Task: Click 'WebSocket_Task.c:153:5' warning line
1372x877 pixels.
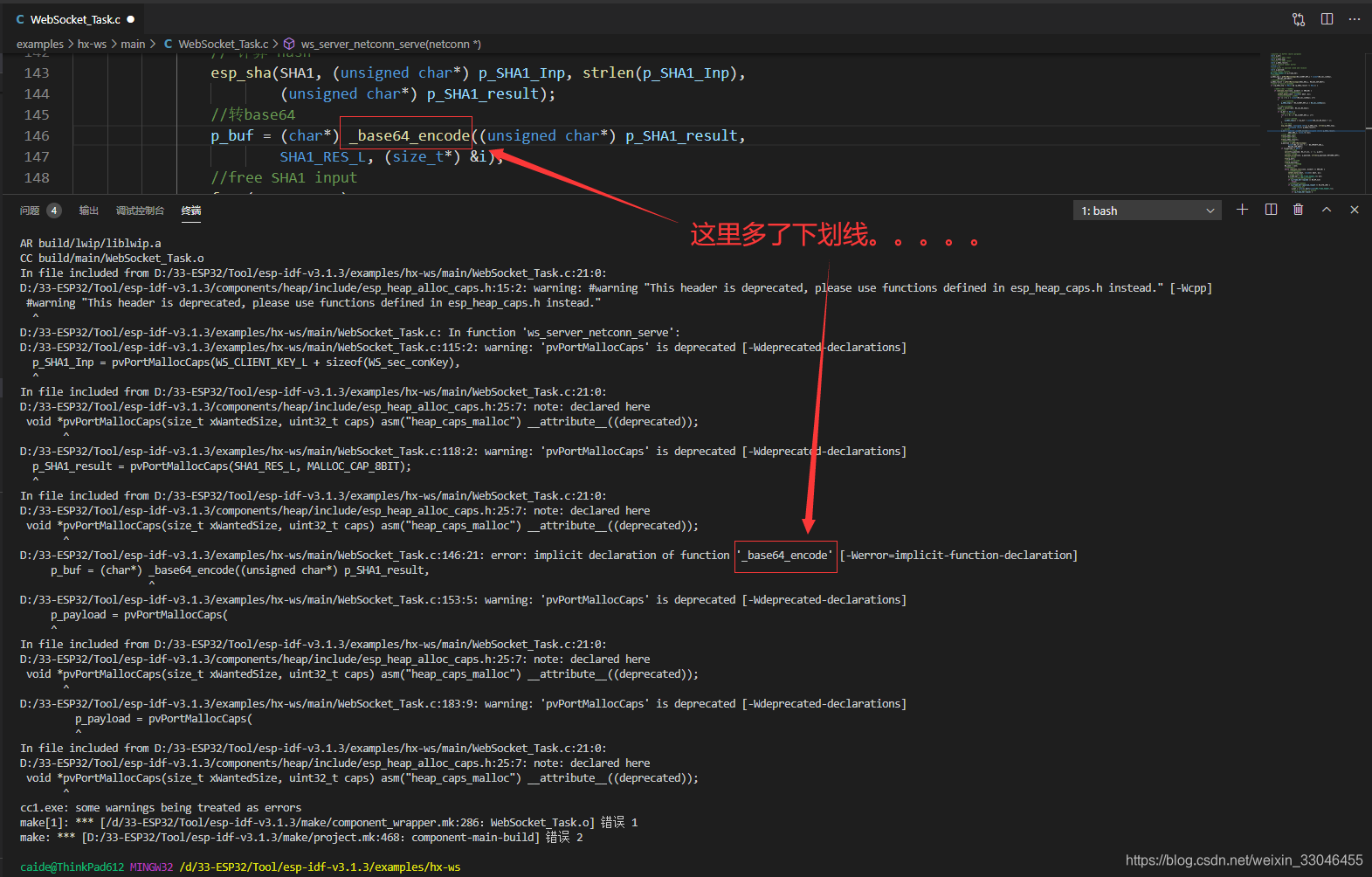Action: [464, 600]
